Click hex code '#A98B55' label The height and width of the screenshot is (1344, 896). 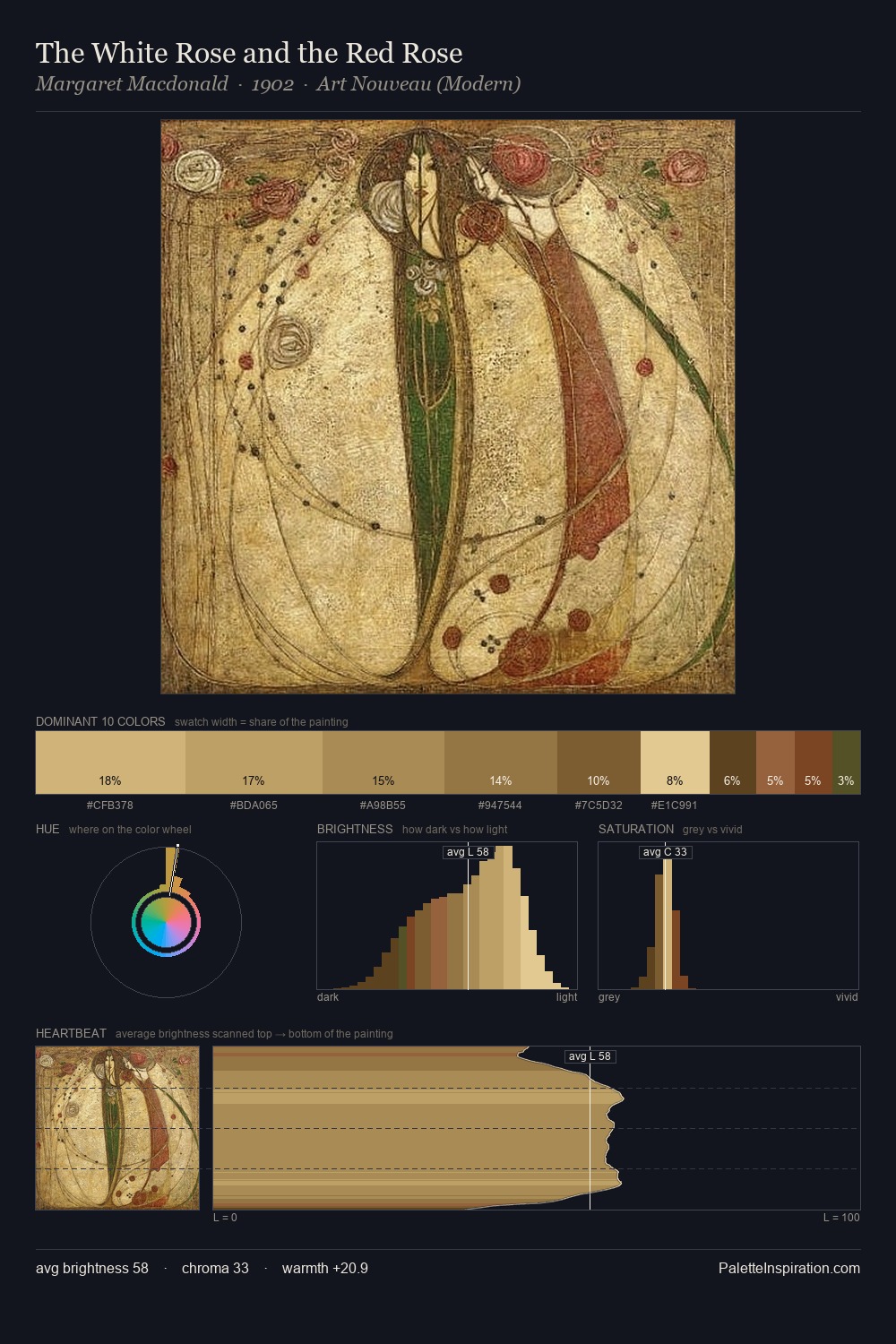point(383,805)
